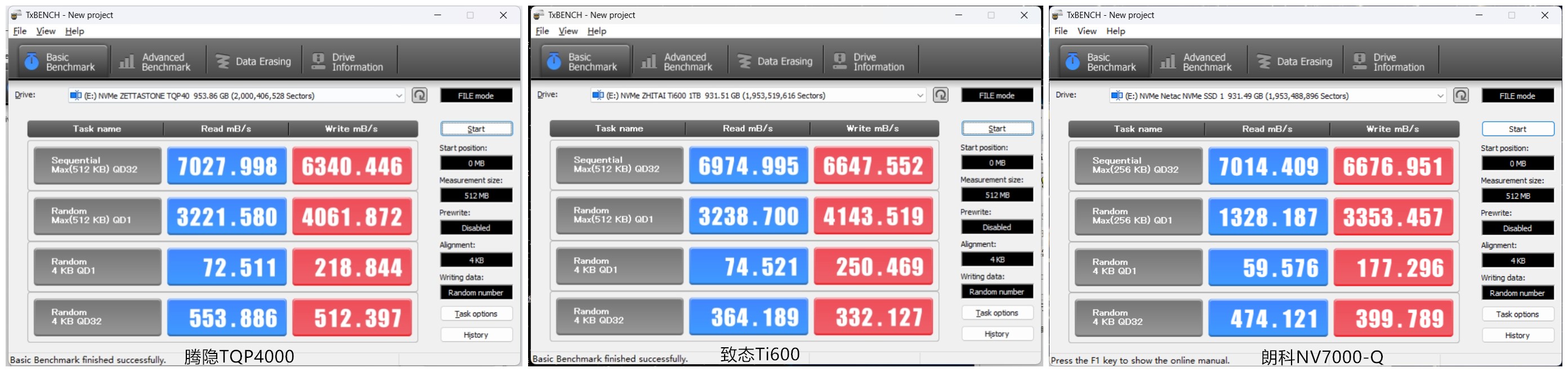
Task: Select the 399.789 write result
Action: tap(1393, 318)
